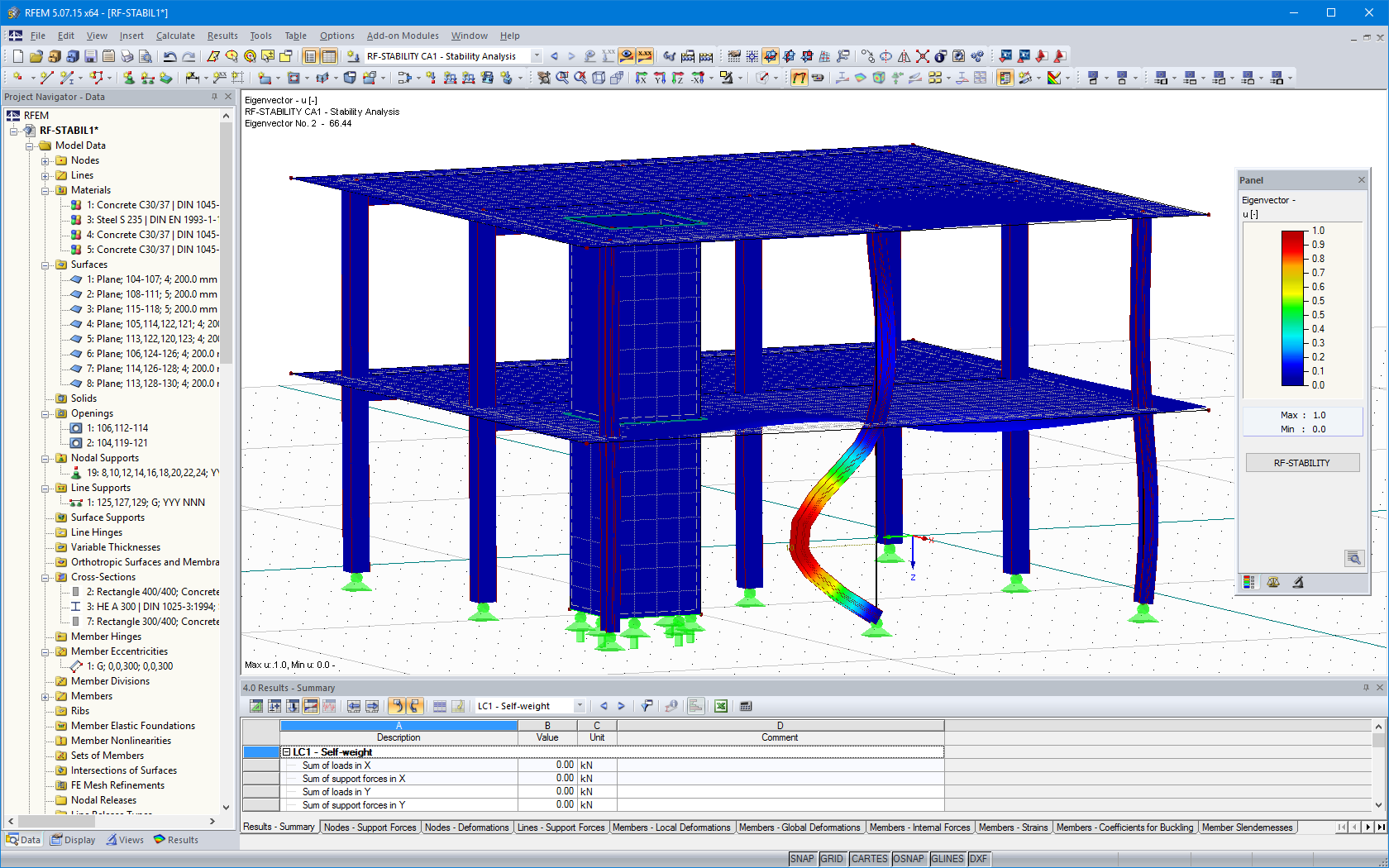Open the Calculate menu
The image size is (1389, 868).
click(x=175, y=36)
